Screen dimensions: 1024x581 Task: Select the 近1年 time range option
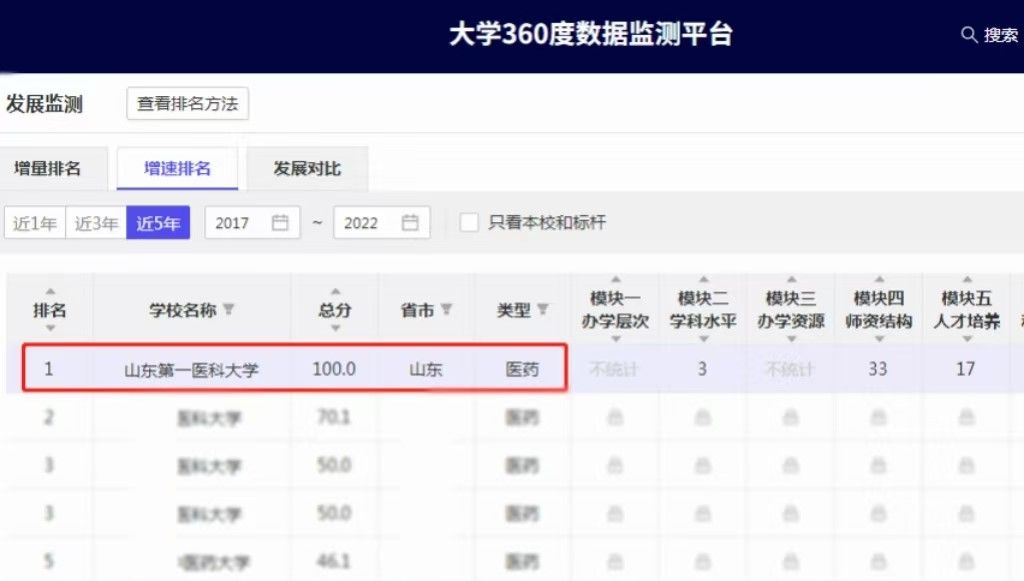pos(35,223)
